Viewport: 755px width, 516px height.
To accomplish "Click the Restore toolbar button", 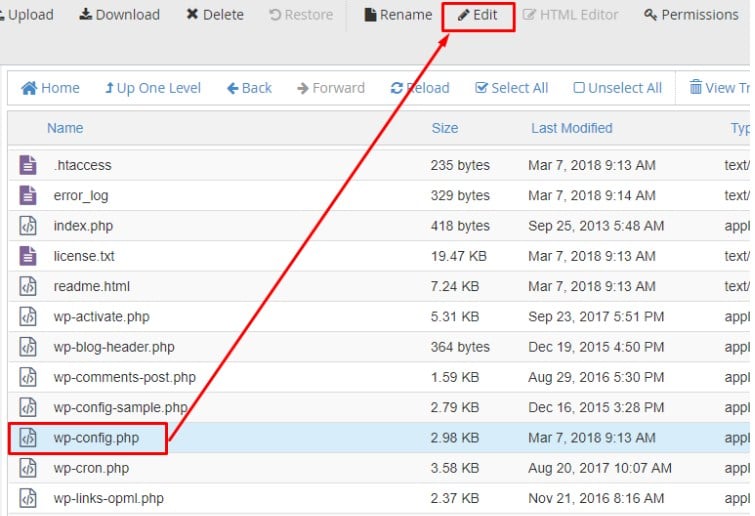I will coord(301,15).
